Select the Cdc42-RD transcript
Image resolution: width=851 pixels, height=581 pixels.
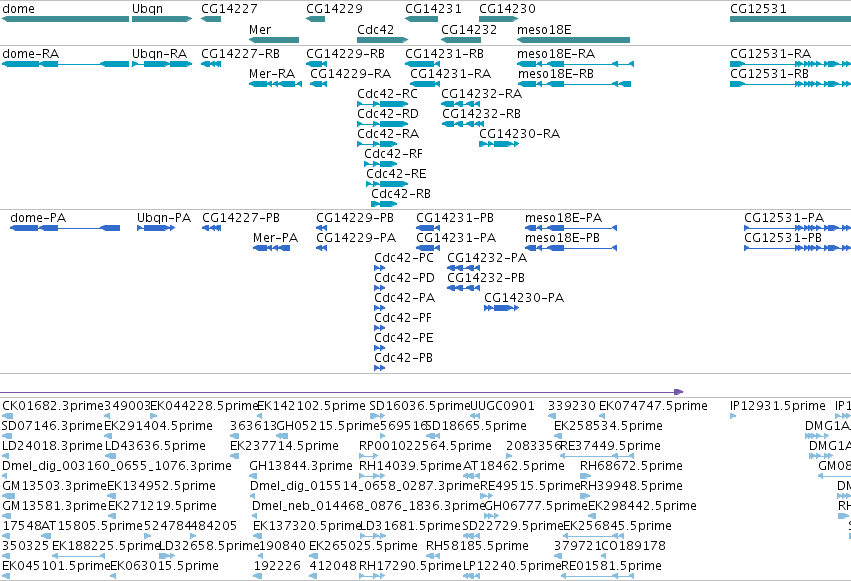click(x=383, y=124)
